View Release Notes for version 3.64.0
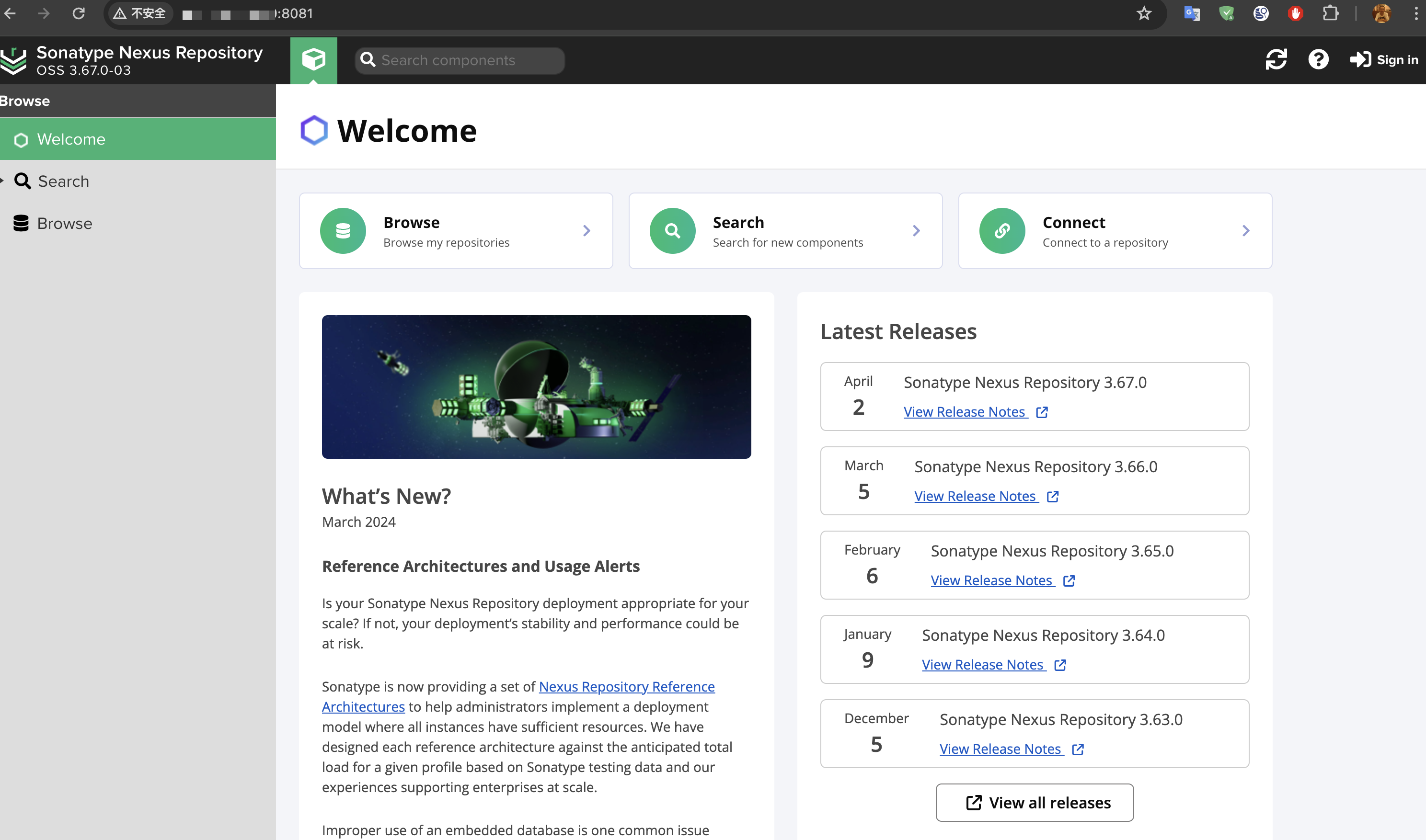The width and height of the screenshot is (1426, 840). pyautogui.click(x=983, y=665)
